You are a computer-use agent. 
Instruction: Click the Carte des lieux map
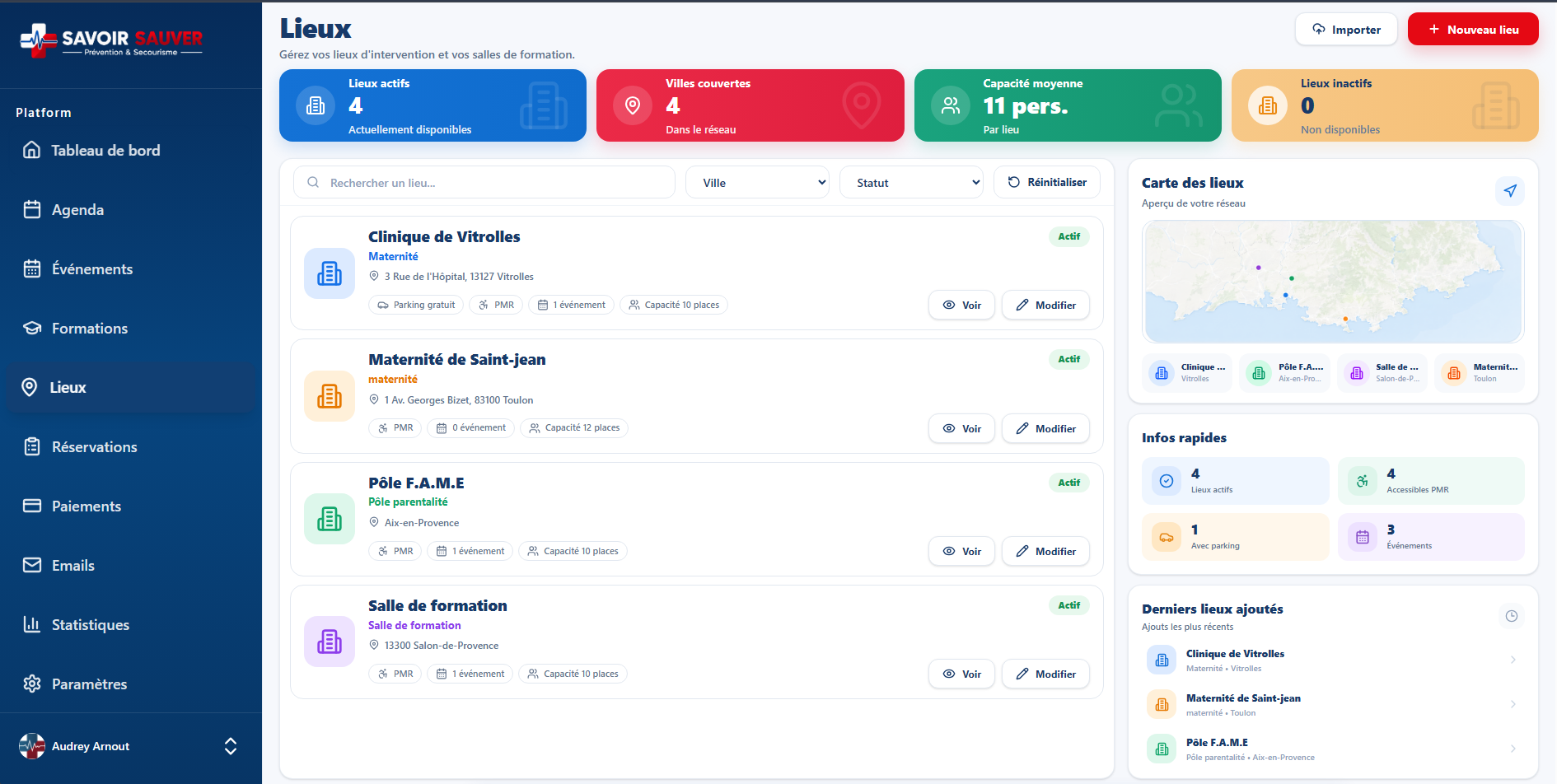1333,282
